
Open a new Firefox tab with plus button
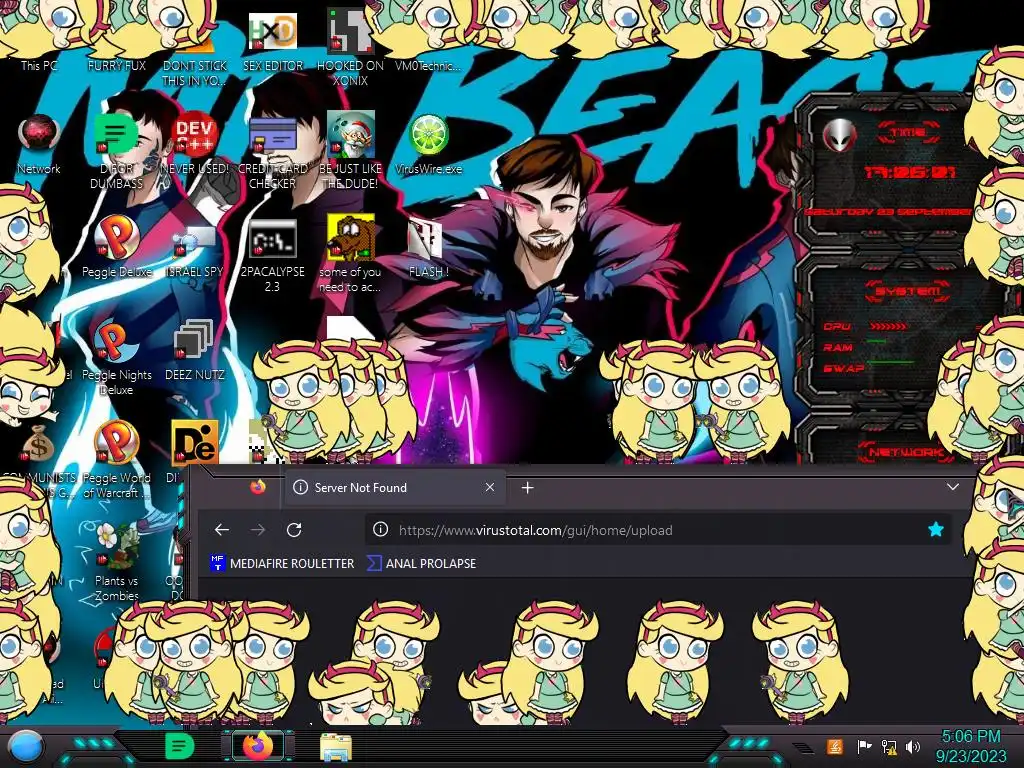(528, 488)
